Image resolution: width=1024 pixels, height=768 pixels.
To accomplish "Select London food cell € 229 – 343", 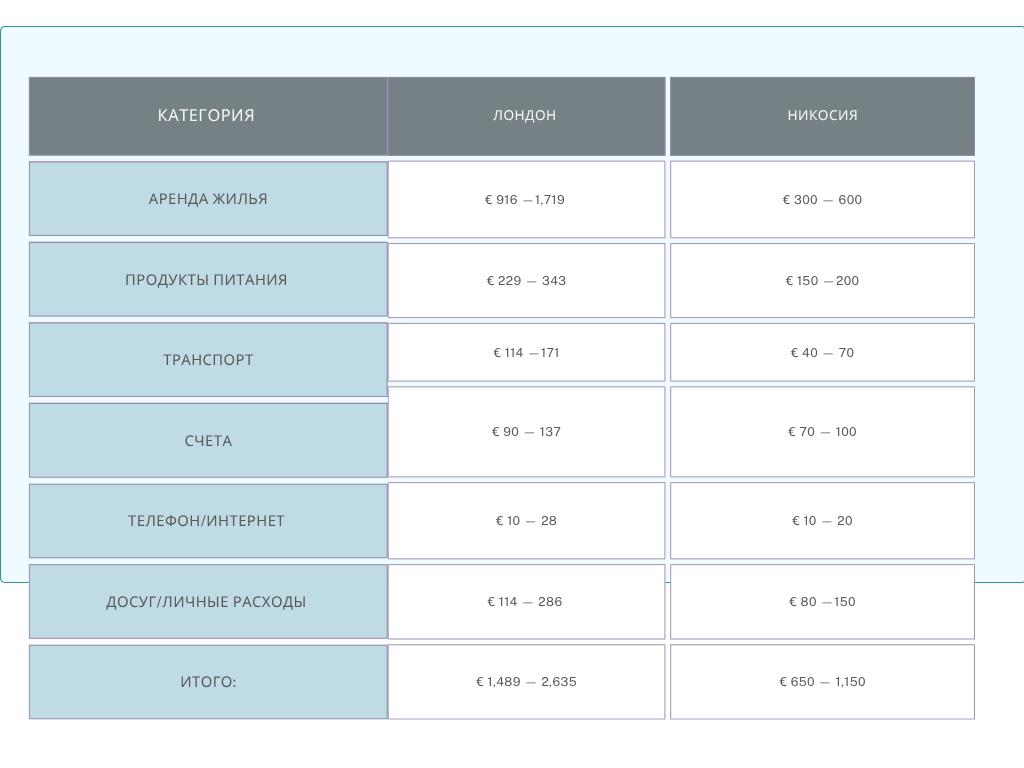I will 525,281.
